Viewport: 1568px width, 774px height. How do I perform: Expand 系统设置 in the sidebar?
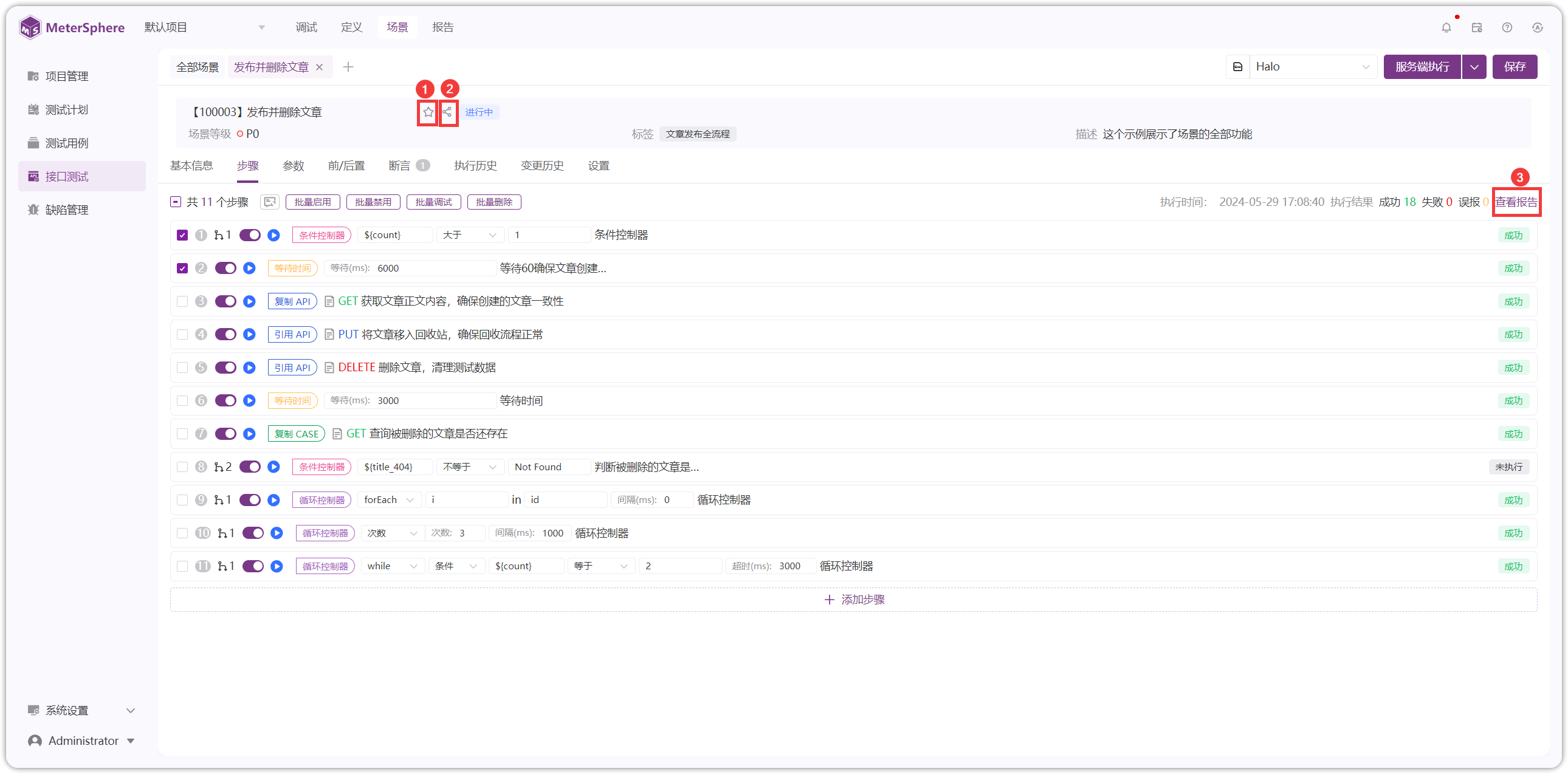click(81, 711)
